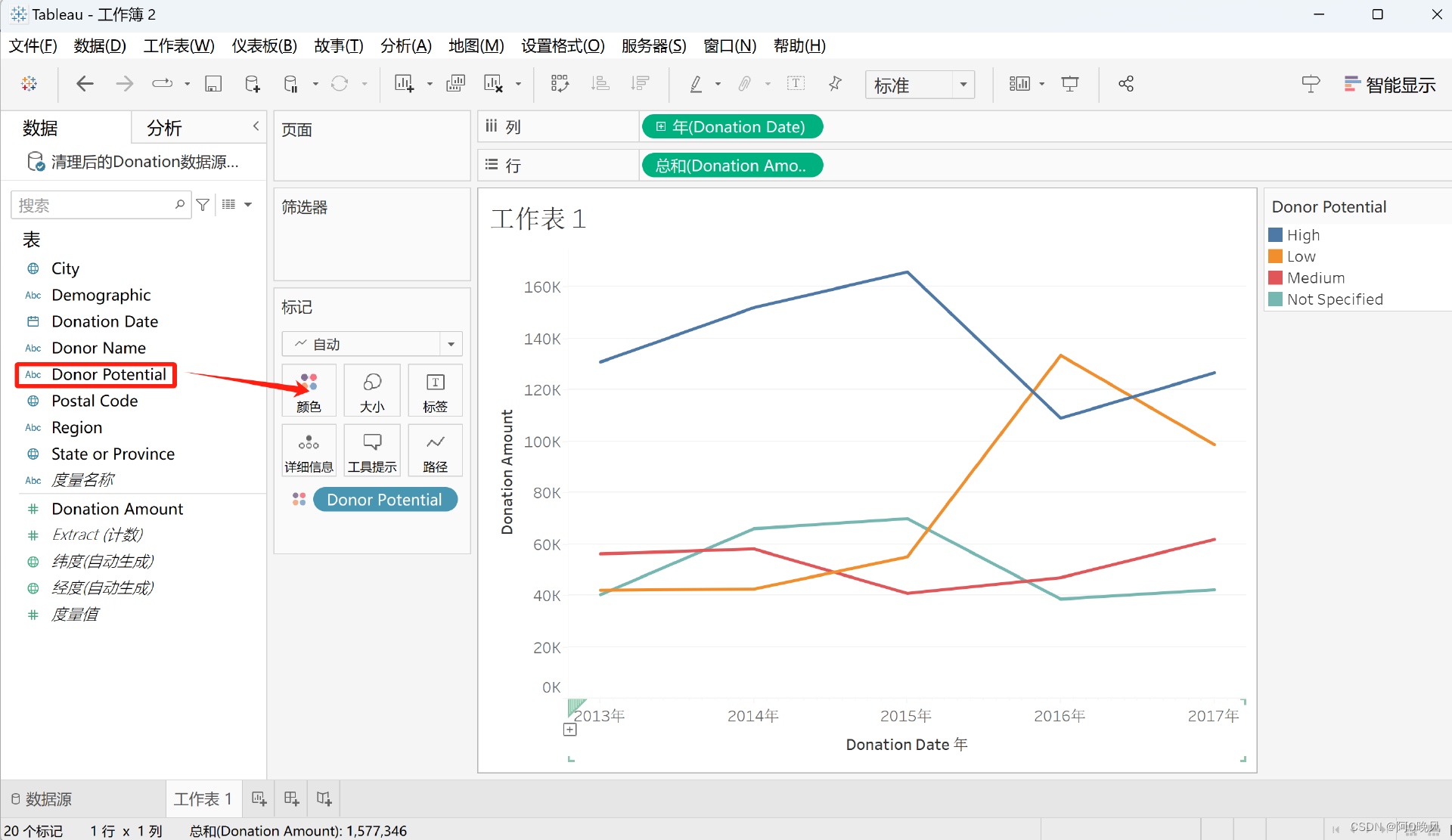Click the swap rows and columns icon
Screen dimensions: 1452x840
point(560,84)
